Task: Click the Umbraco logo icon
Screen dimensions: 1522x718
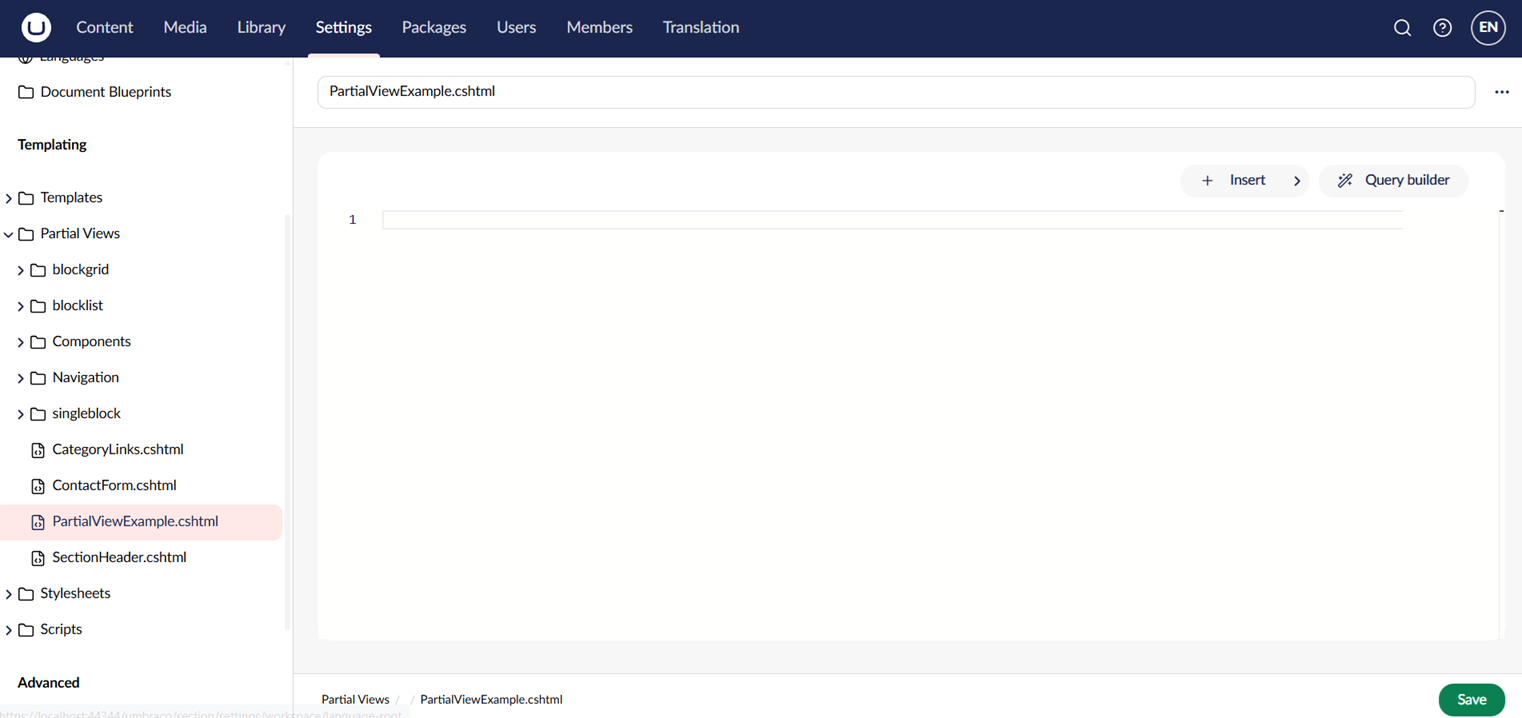Action: pyautogui.click(x=36, y=27)
